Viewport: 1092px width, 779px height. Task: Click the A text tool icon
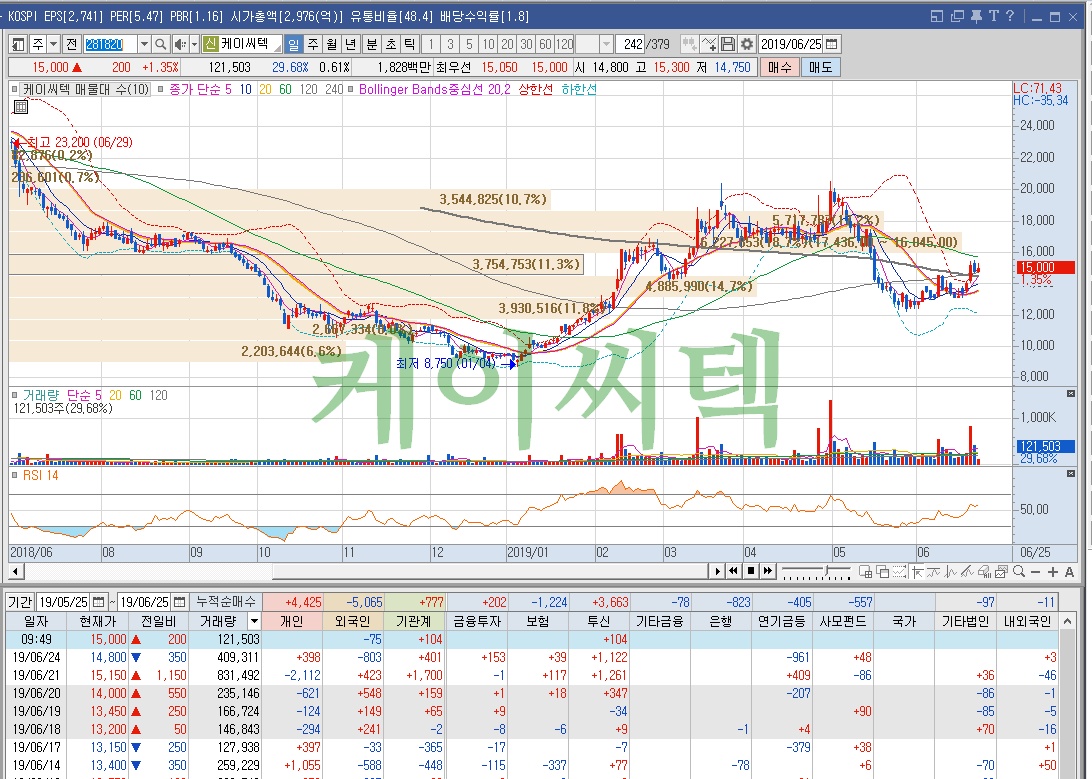[x=1070, y=572]
